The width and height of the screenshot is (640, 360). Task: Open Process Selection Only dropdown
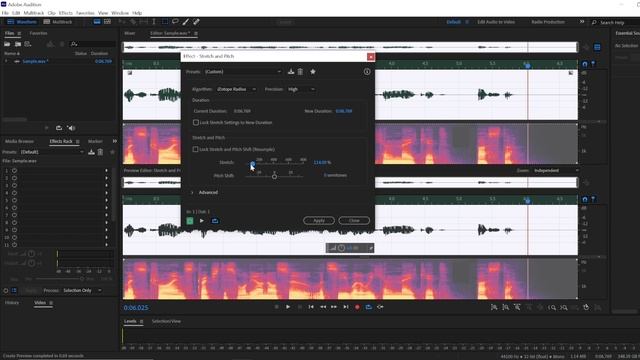click(x=82, y=291)
